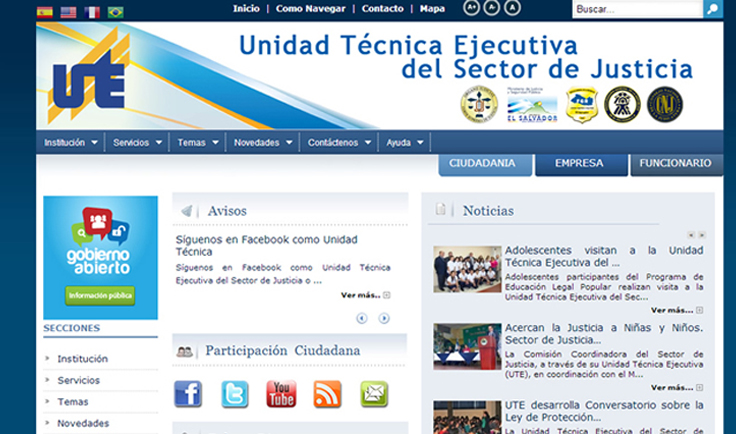The image size is (736, 434).
Task: Expand the Institución dropdown menu
Action: click(70, 143)
